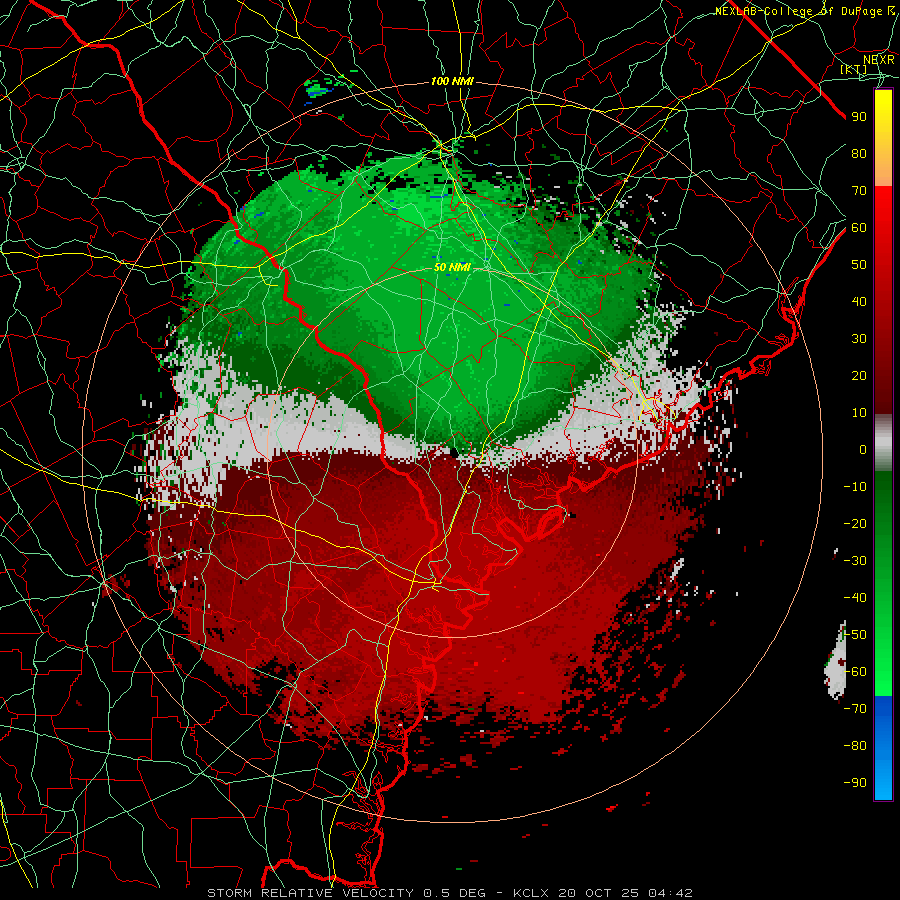Pick the -30 knot scale label
Image resolution: width=900 pixels, height=900 pixels.
pyautogui.click(x=855, y=561)
